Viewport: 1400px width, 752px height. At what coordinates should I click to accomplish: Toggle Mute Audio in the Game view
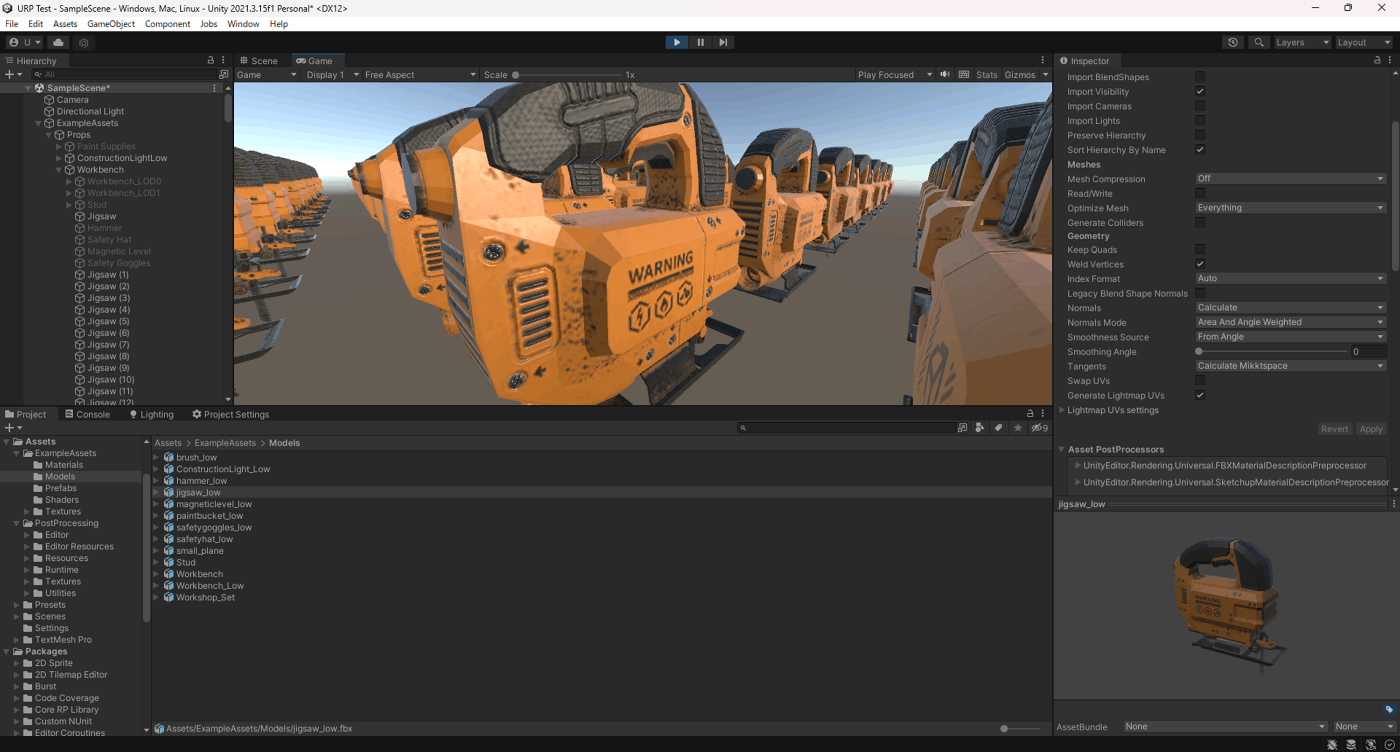(945, 75)
